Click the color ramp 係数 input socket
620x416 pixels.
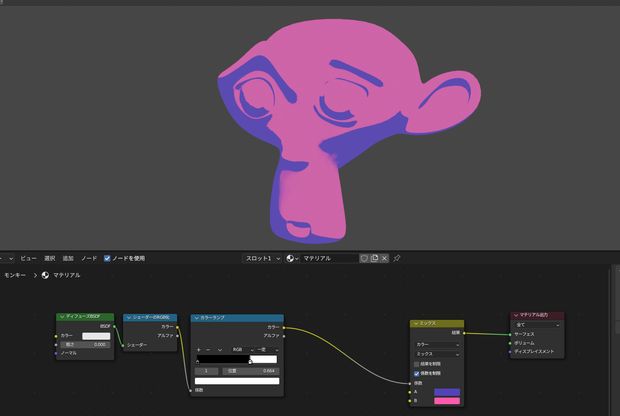tap(191, 390)
